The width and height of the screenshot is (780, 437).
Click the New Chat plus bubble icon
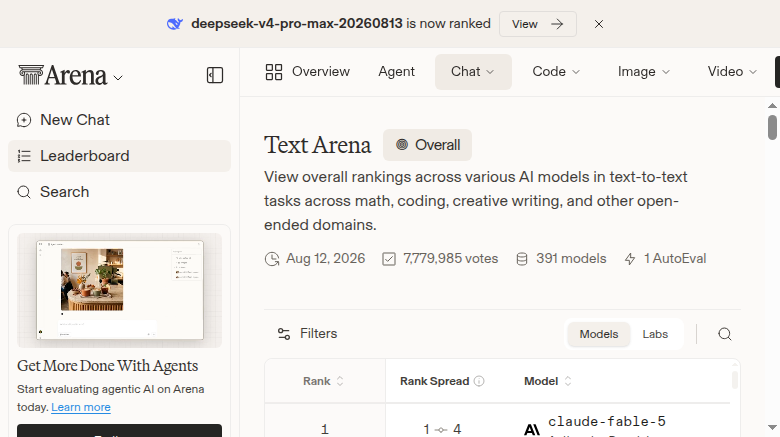(24, 120)
